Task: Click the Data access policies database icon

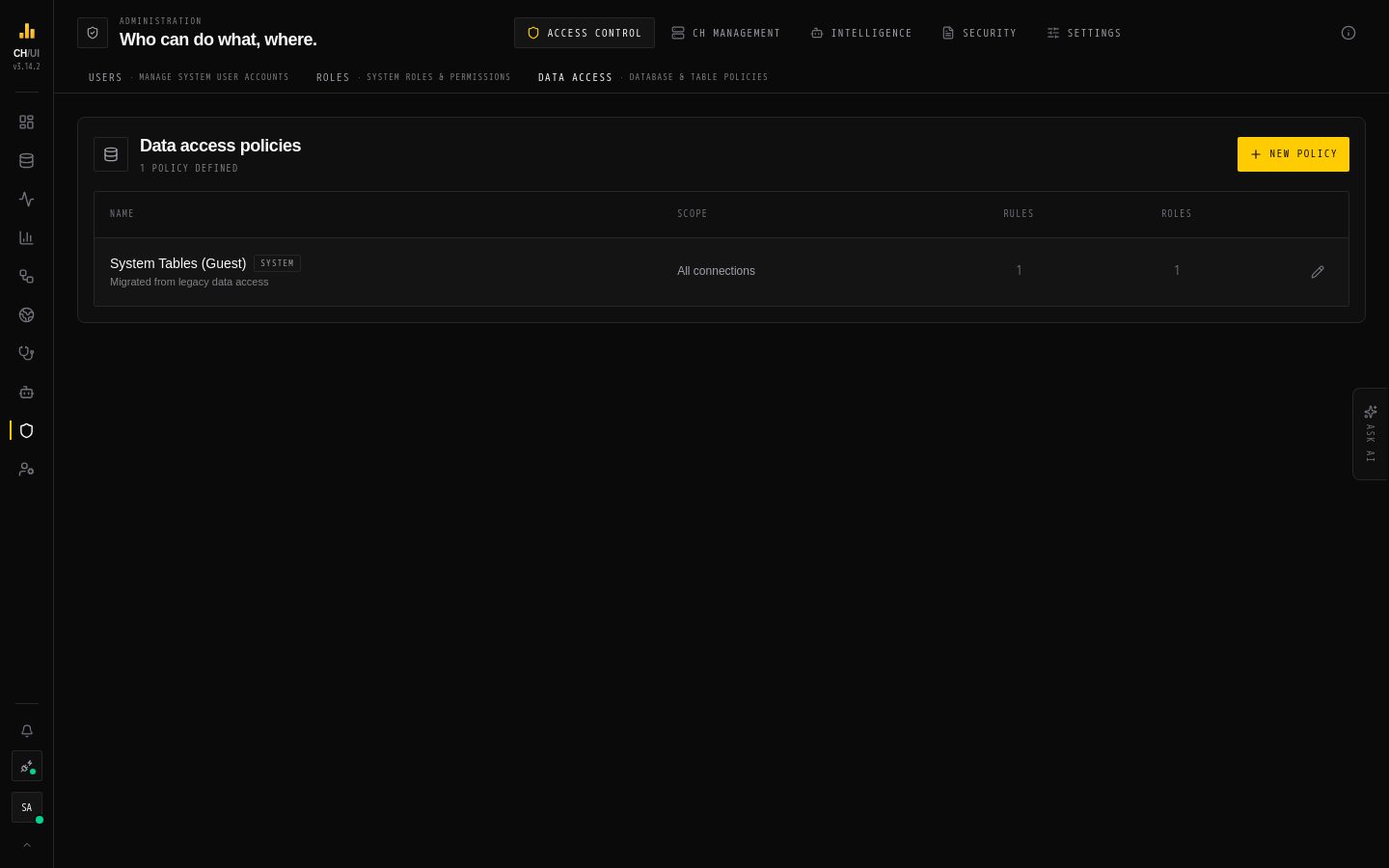Action: [111, 154]
